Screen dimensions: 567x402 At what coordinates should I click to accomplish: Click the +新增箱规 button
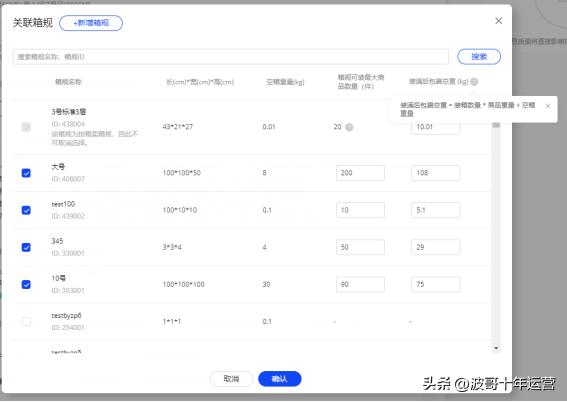tap(91, 23)
